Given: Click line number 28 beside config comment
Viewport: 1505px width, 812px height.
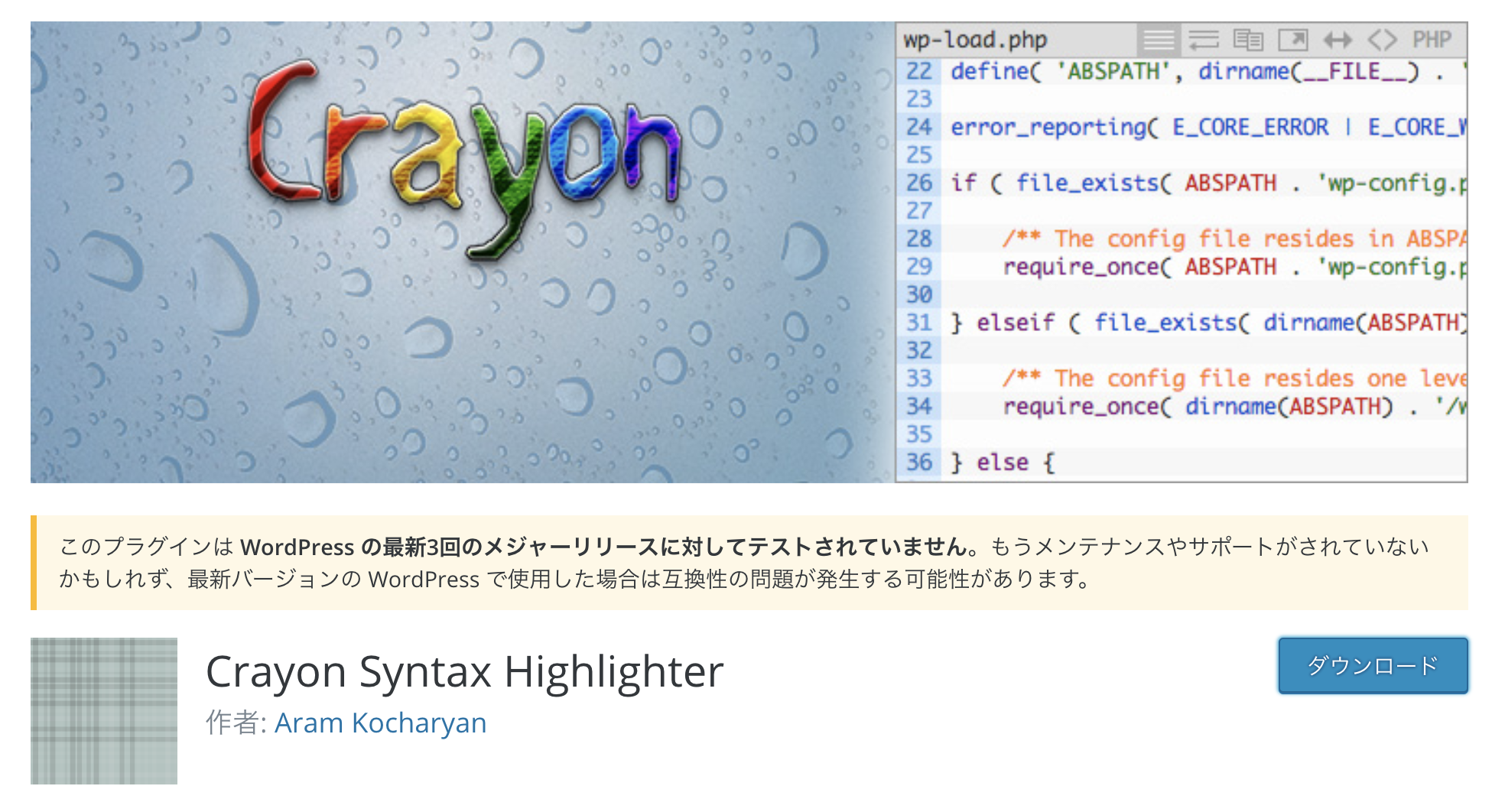Looking at the screenshot, I should [x=918, y=239].
